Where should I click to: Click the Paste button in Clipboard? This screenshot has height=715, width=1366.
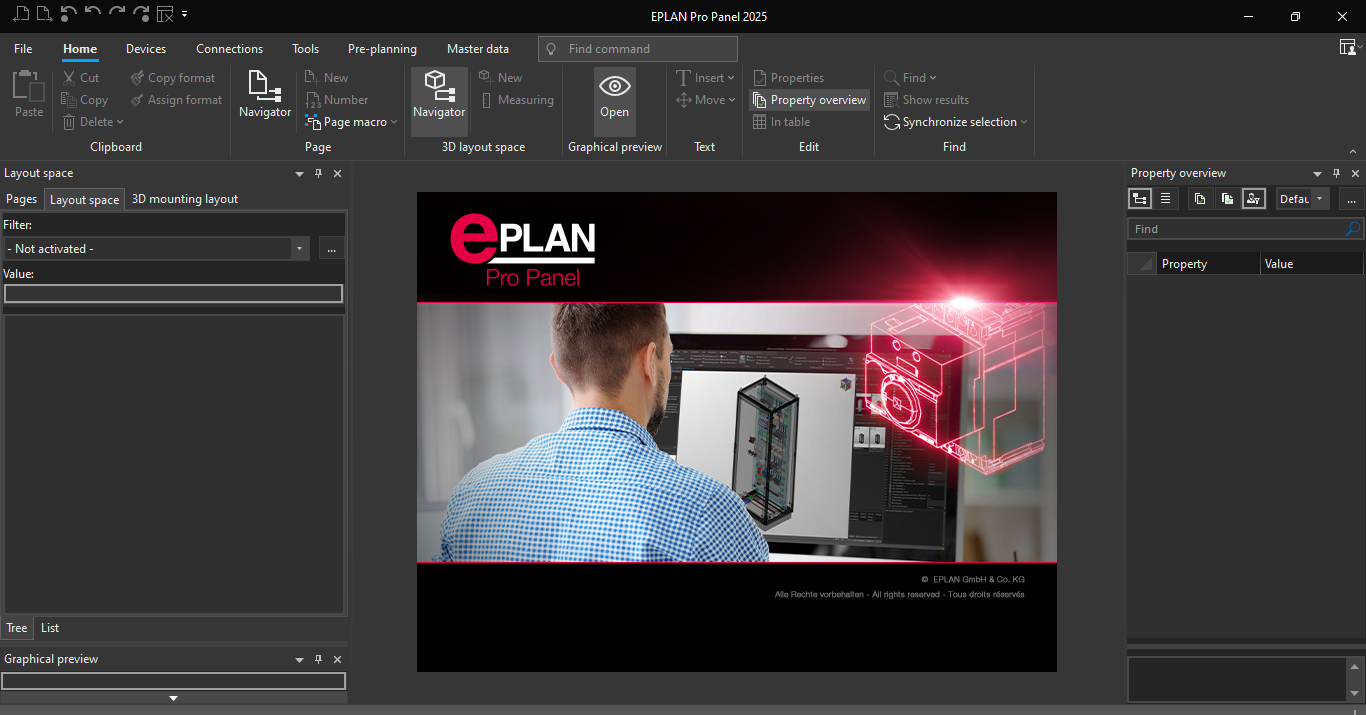click(29, 95)
